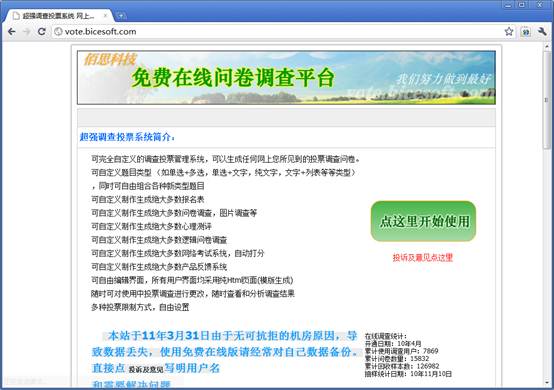Click the 开通日期: 10年4月 line

point(393,344)
